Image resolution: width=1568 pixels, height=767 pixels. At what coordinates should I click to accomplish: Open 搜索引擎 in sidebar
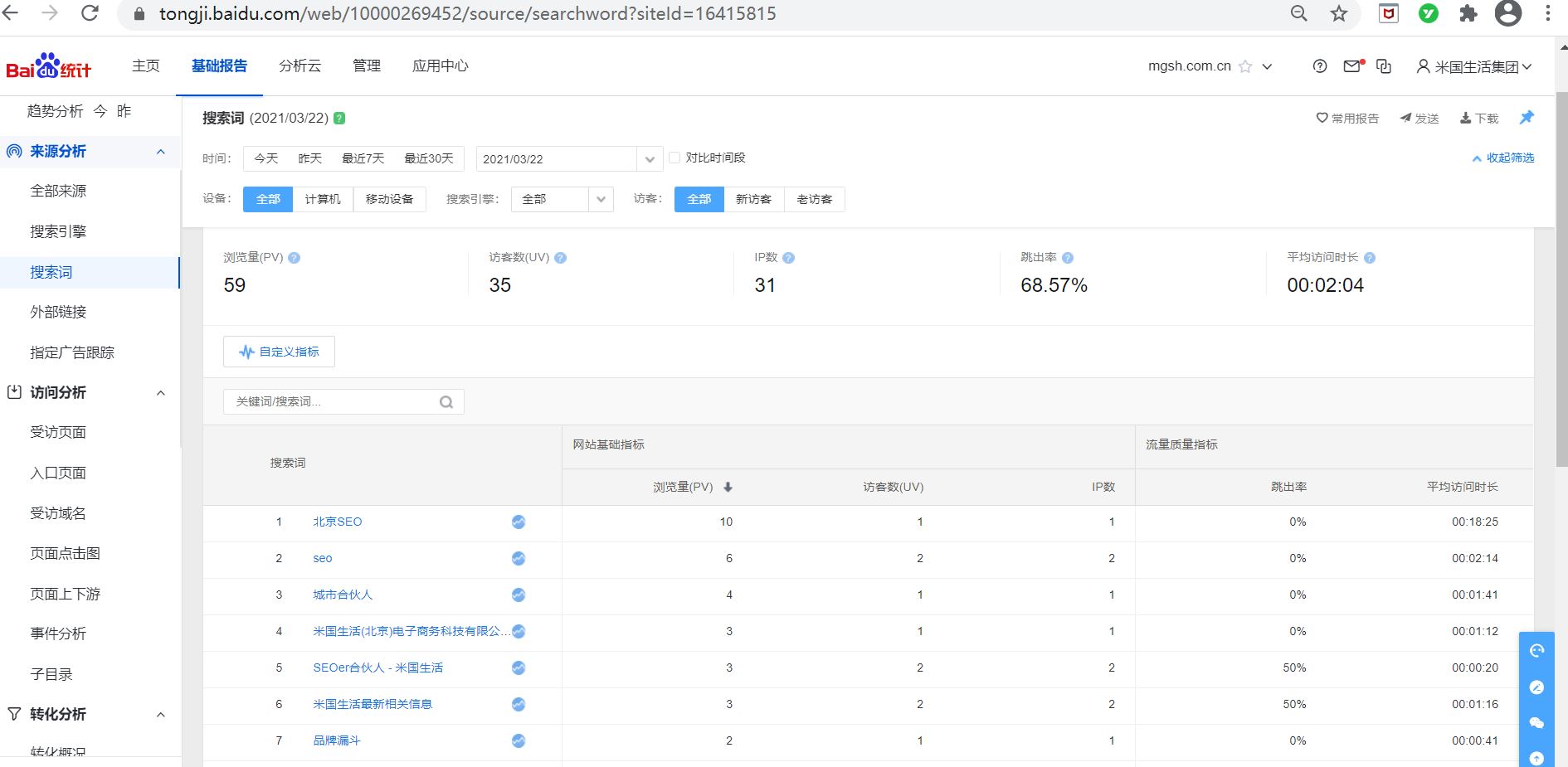(x=58, y=231)
